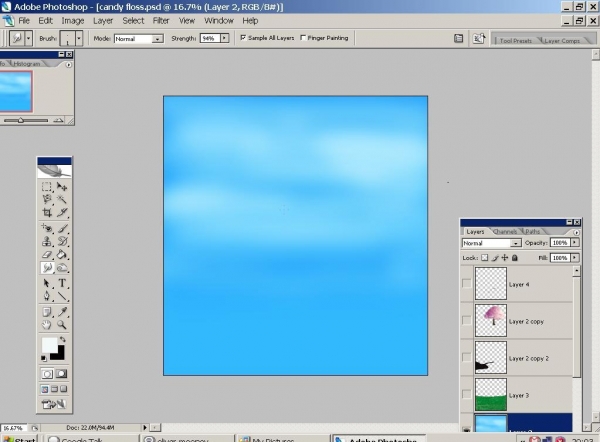
Task: Open the Filter menu
Action: point(161,21)
